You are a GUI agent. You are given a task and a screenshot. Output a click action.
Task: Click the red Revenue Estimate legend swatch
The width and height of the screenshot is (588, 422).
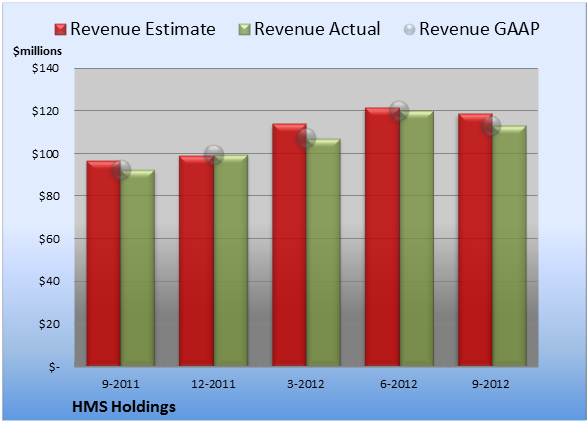(x=60, y=30)
